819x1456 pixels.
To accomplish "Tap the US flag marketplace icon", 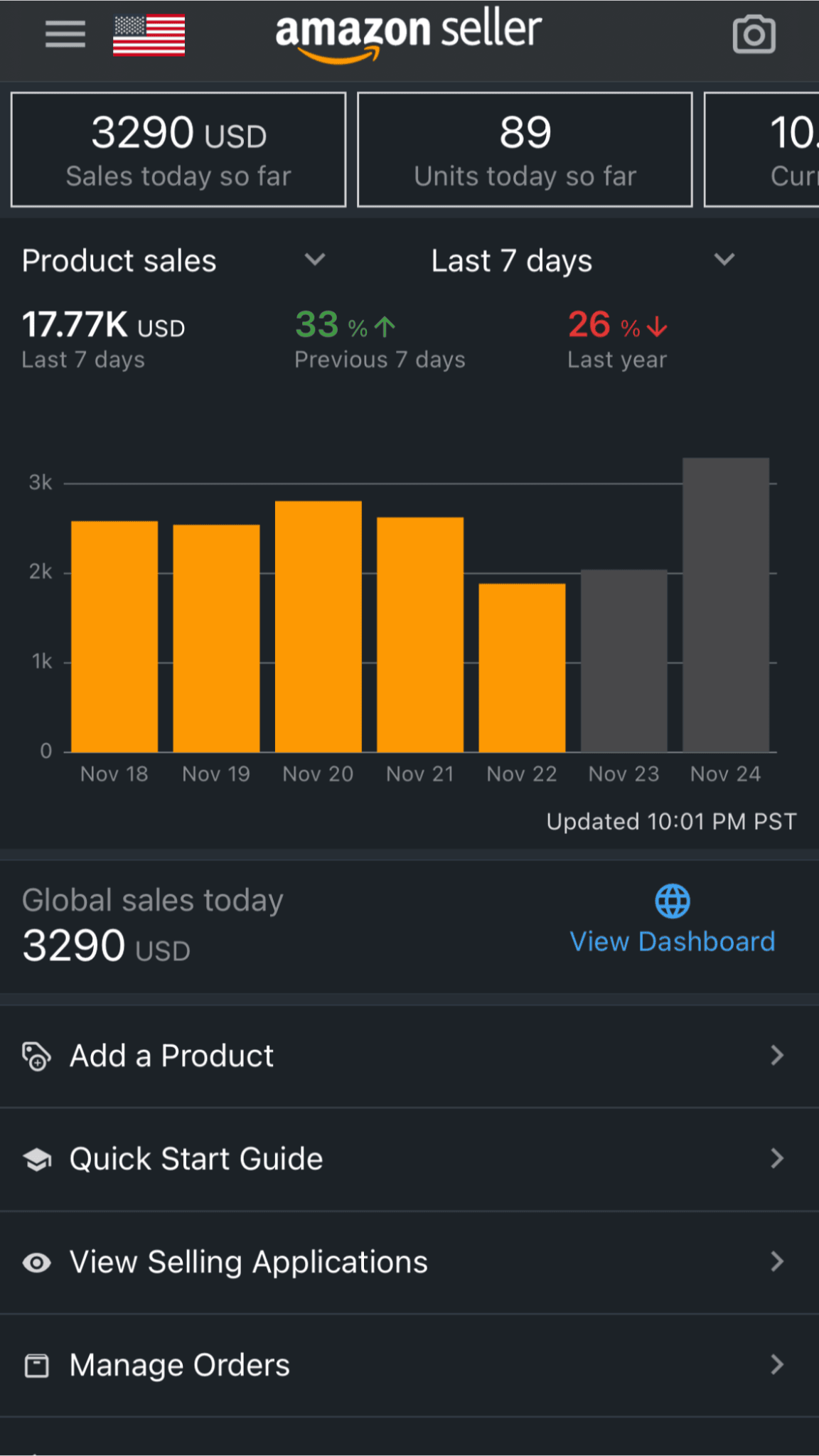I will (149, 35).
